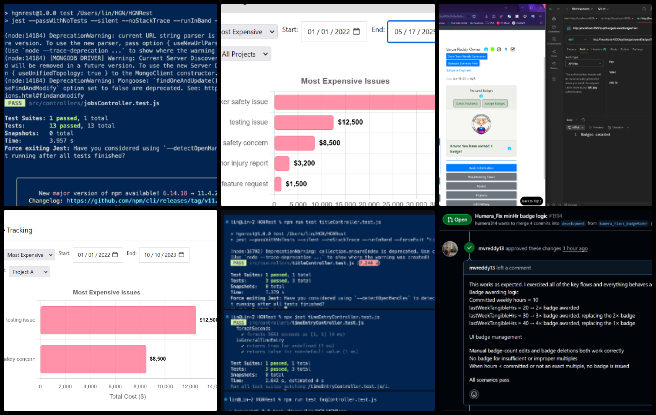Click the first blue button under the profile name
This screenshot has height=415, width=656.
pos(466,56)
